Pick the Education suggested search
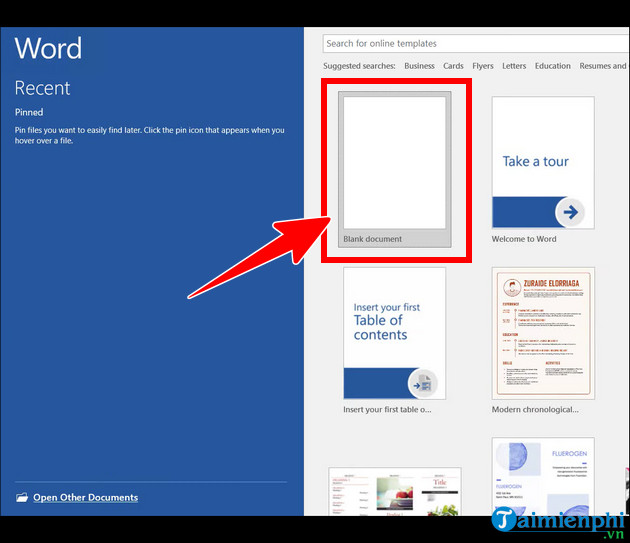The image size is (630, 543). pyautogui.click(x=552, y=66)
